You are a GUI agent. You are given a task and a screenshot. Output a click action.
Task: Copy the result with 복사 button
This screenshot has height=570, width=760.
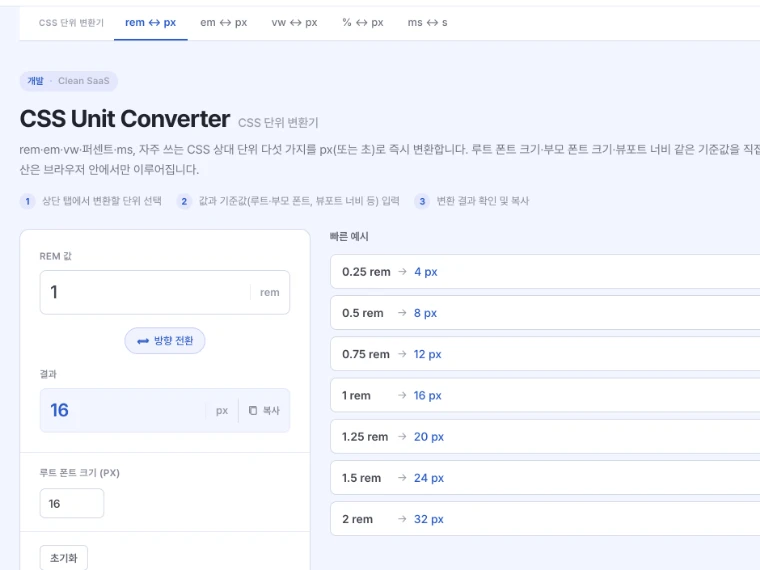(x=264, y=411)
